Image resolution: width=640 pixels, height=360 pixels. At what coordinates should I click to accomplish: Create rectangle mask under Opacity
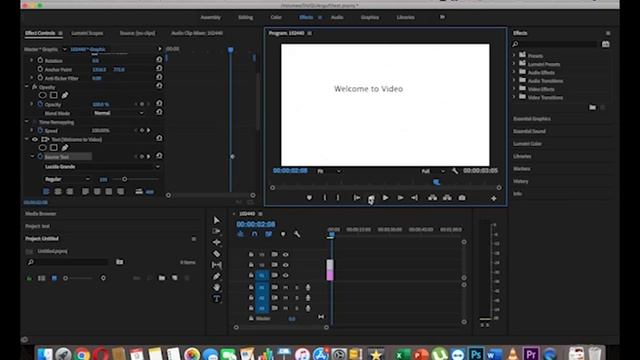53,96
